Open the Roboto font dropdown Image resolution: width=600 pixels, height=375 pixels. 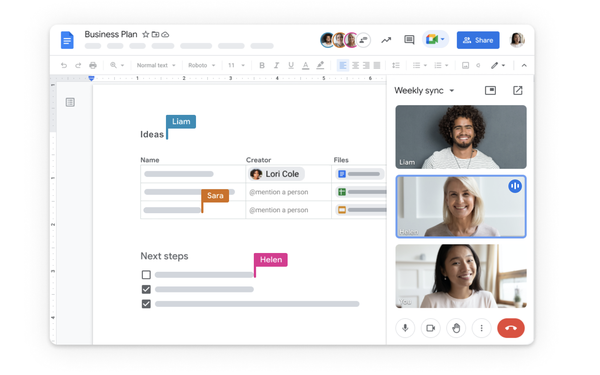pos(202,65)
